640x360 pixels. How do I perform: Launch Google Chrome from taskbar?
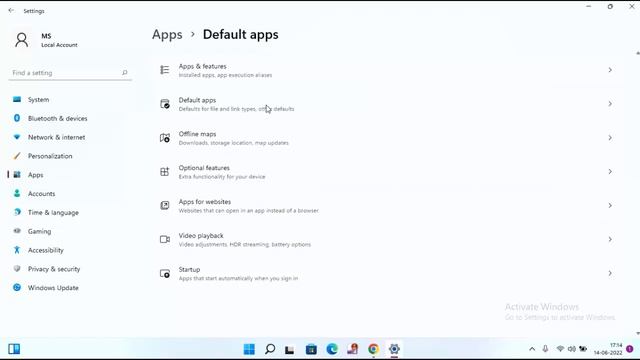373,349
